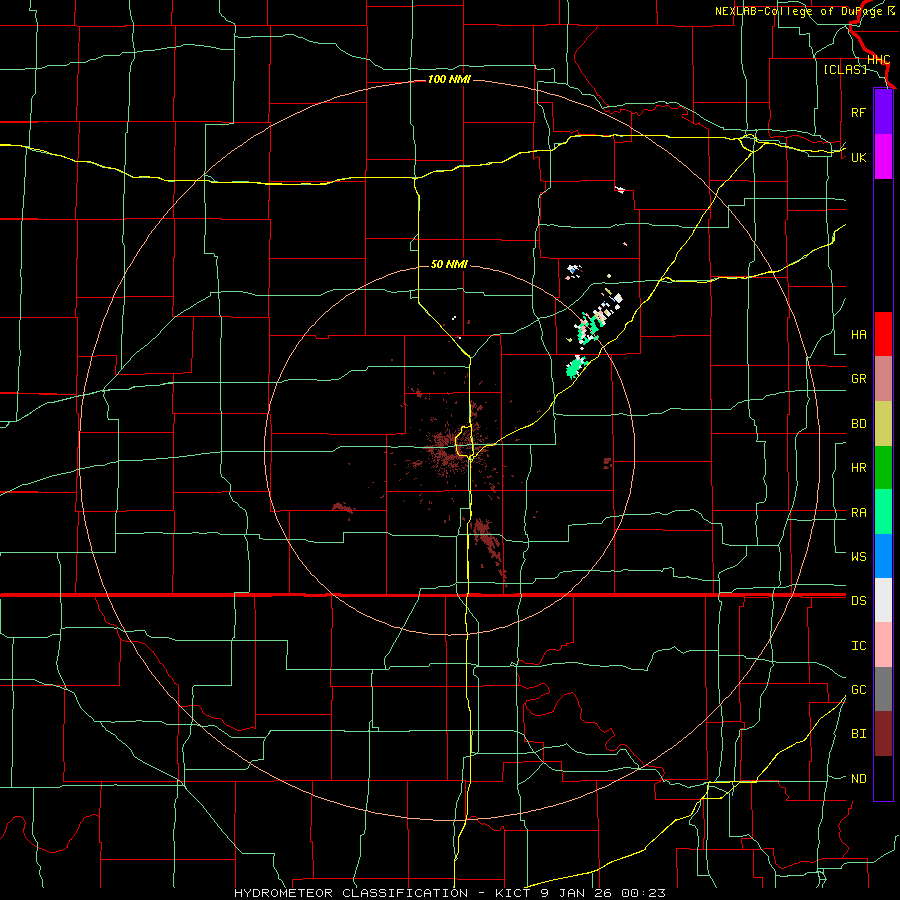Select the blue WS legend swatch
The image size is (900, 900).
coord(883,556)
